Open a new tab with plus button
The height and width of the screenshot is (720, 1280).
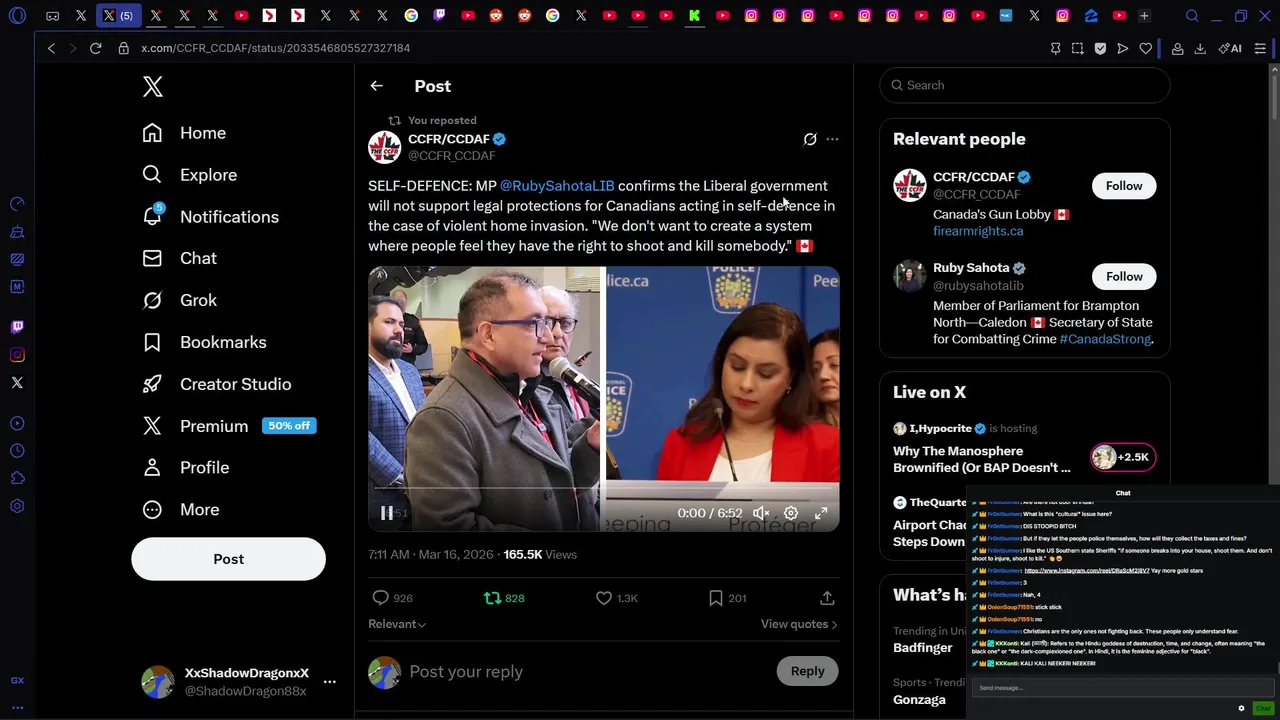1144,16
